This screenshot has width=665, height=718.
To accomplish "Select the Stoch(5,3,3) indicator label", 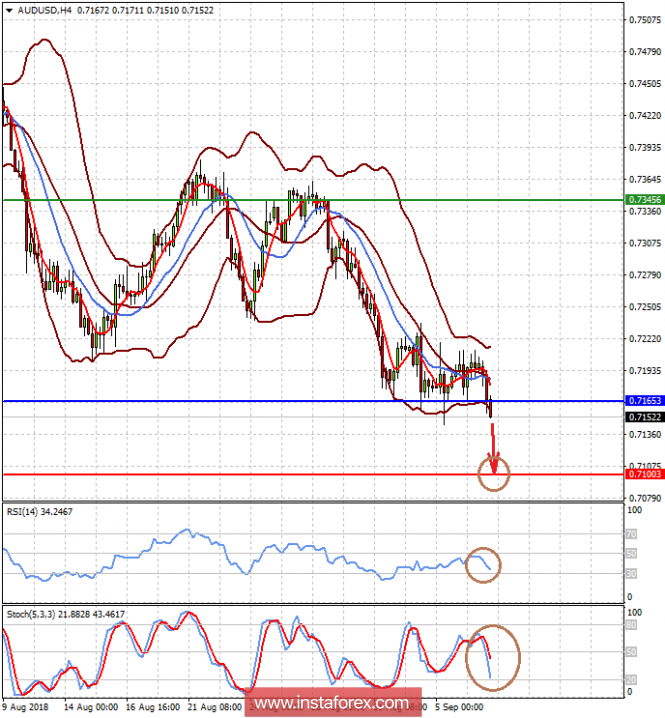I will 65,614.
